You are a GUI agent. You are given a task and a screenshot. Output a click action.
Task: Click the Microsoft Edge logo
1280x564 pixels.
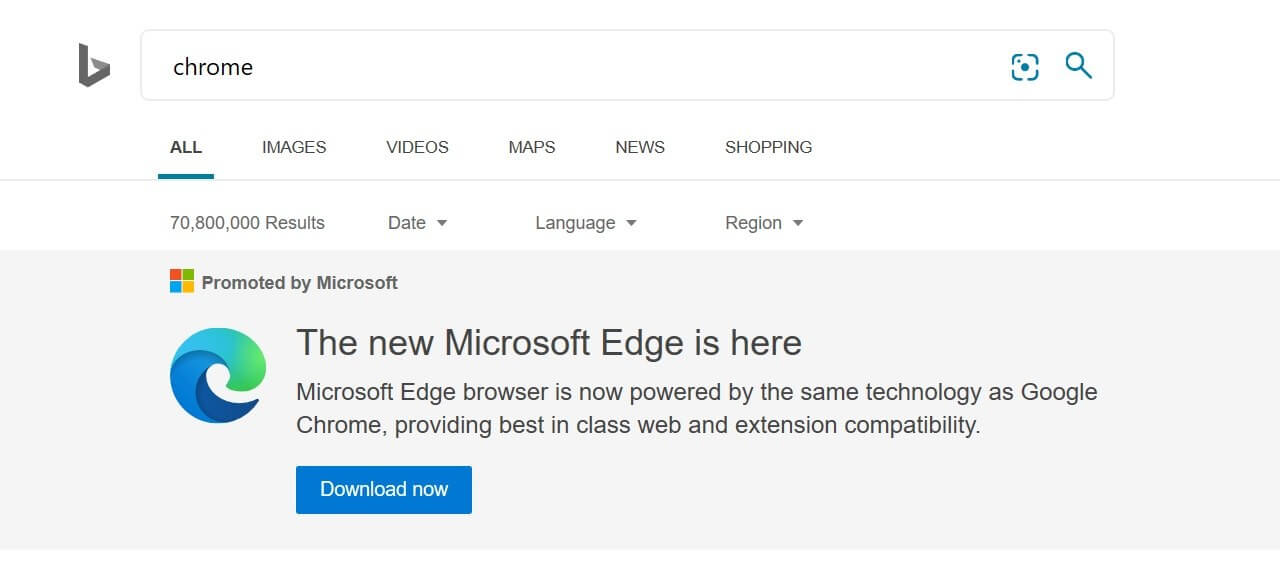click(218, 375)
